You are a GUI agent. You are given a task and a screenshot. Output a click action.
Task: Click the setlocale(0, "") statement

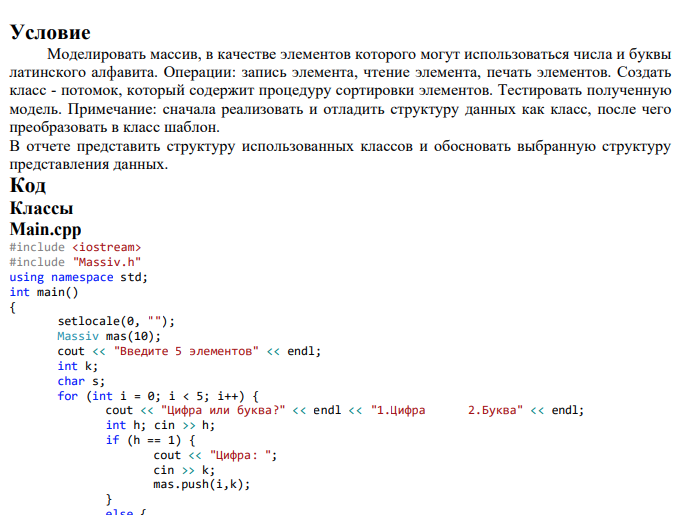click(x=116, y=321)
